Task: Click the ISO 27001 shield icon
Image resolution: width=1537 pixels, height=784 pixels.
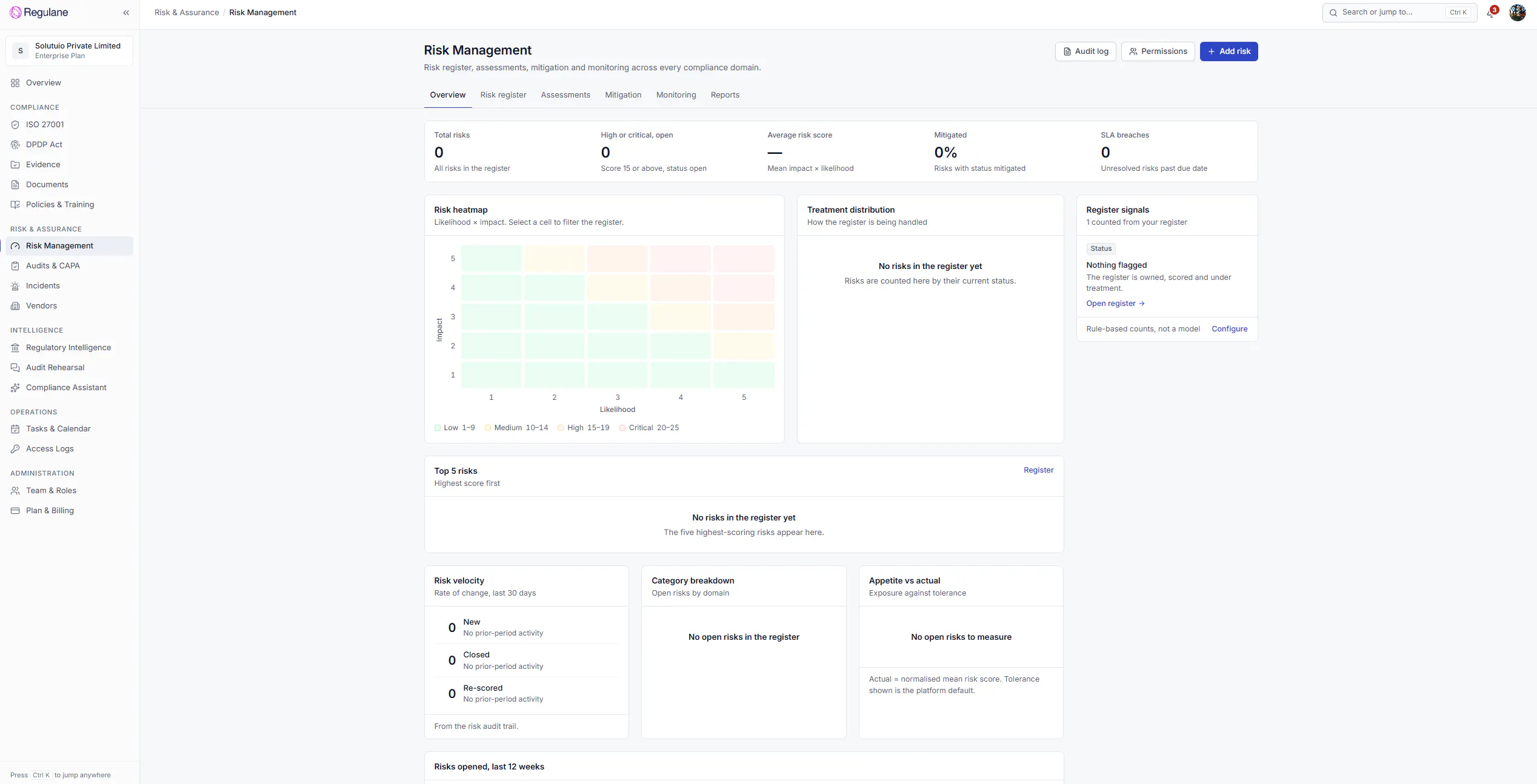Action: (x=15, y=125)
